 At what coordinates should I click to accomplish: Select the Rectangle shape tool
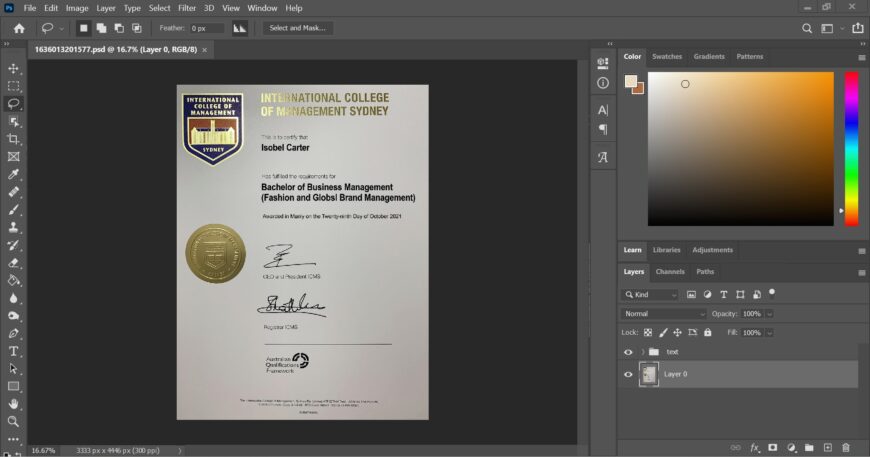13,387
